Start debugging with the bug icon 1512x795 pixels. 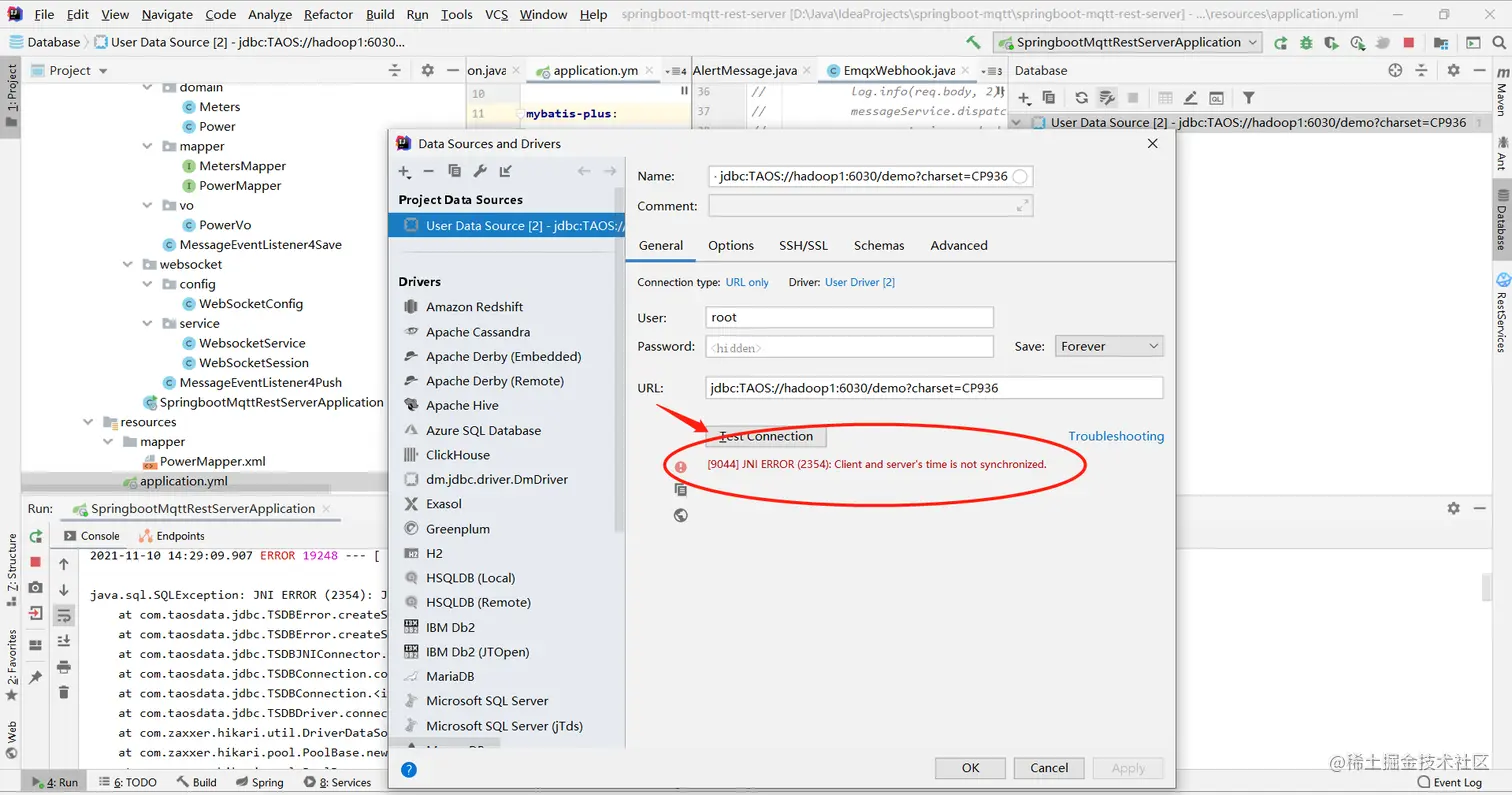(x=1306, y=43)
